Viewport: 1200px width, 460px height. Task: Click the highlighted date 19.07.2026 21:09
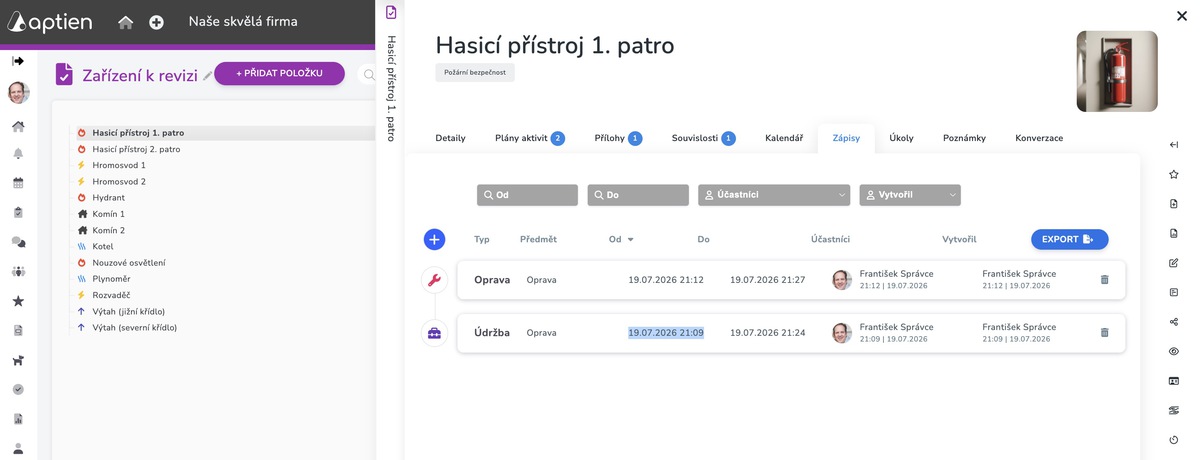pos(666,332)
